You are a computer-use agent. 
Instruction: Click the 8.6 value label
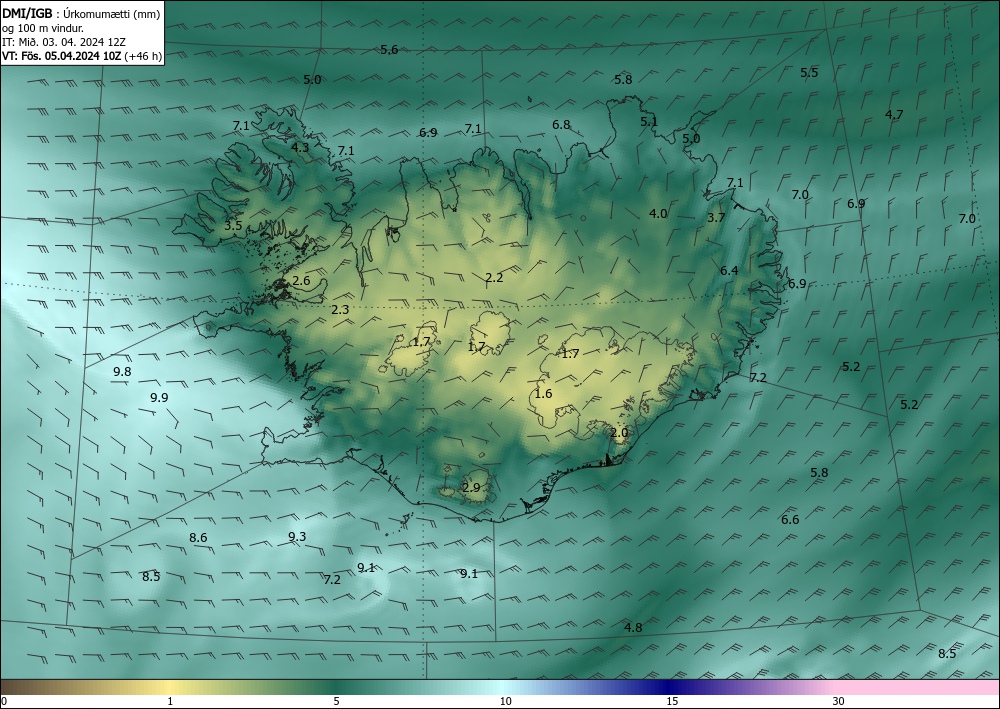(x=198, y=538)
